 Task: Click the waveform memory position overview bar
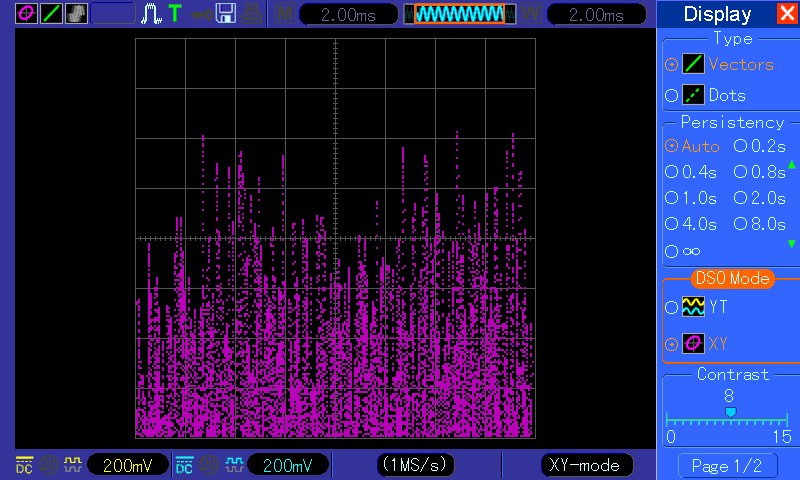click(460, 14)
